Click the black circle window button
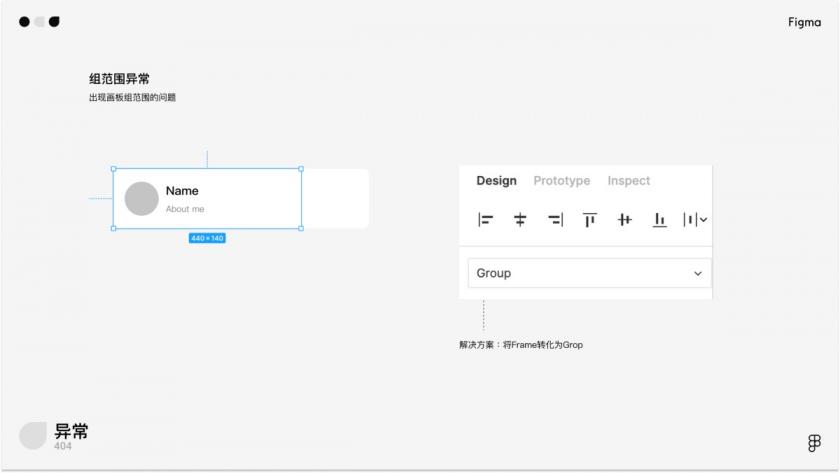This screenshot has width=840, height=473. point(24,22)
